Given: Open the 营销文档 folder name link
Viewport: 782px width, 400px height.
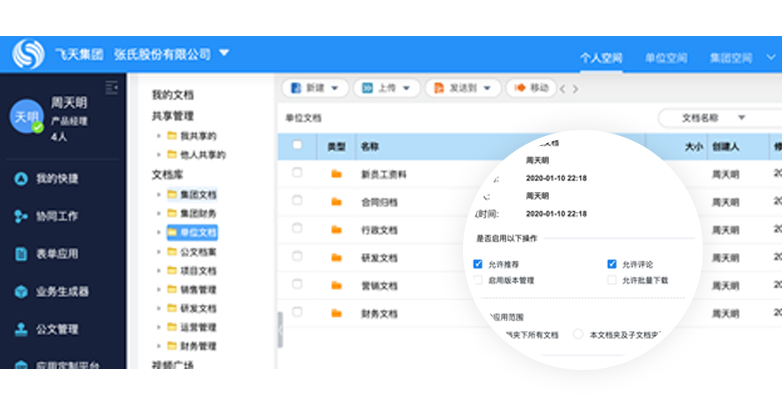Looking at the screenshot, I should point(379,286).
